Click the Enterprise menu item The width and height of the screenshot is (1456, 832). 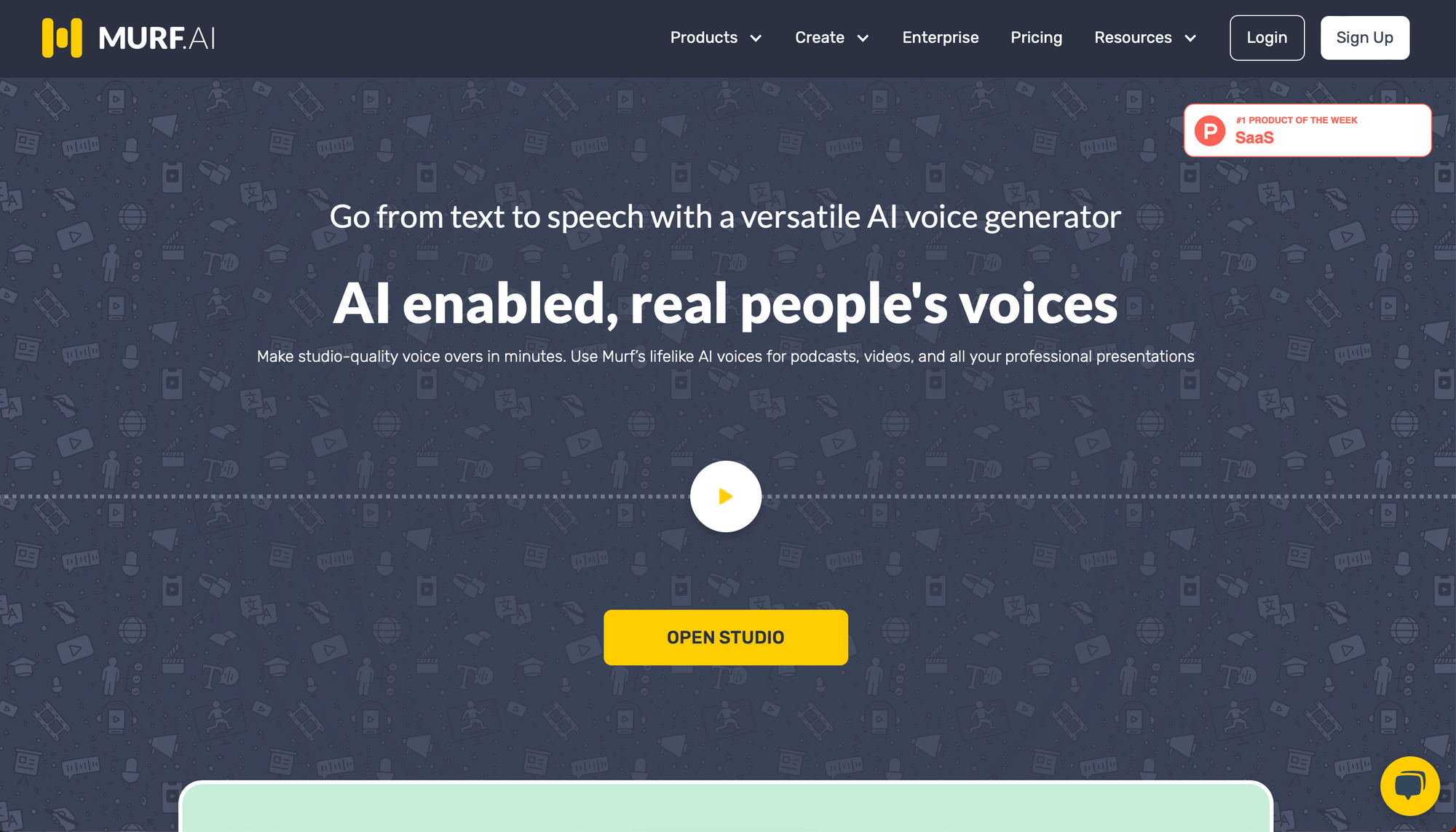coord(939,38)
